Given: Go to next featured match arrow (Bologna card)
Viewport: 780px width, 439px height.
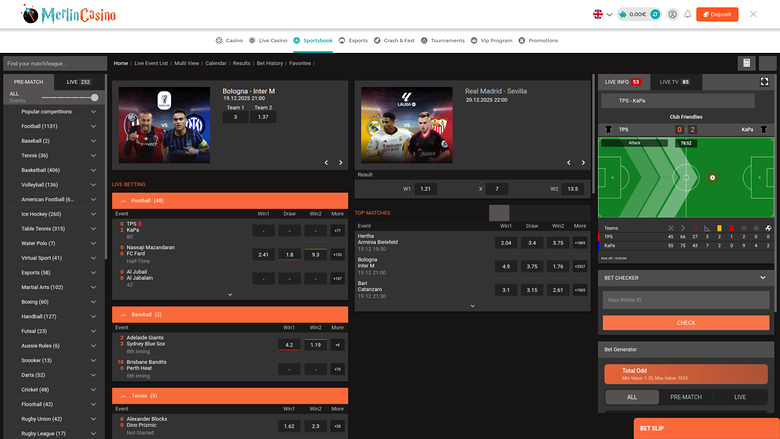Looking at the screenshot, I should (340, 162).
